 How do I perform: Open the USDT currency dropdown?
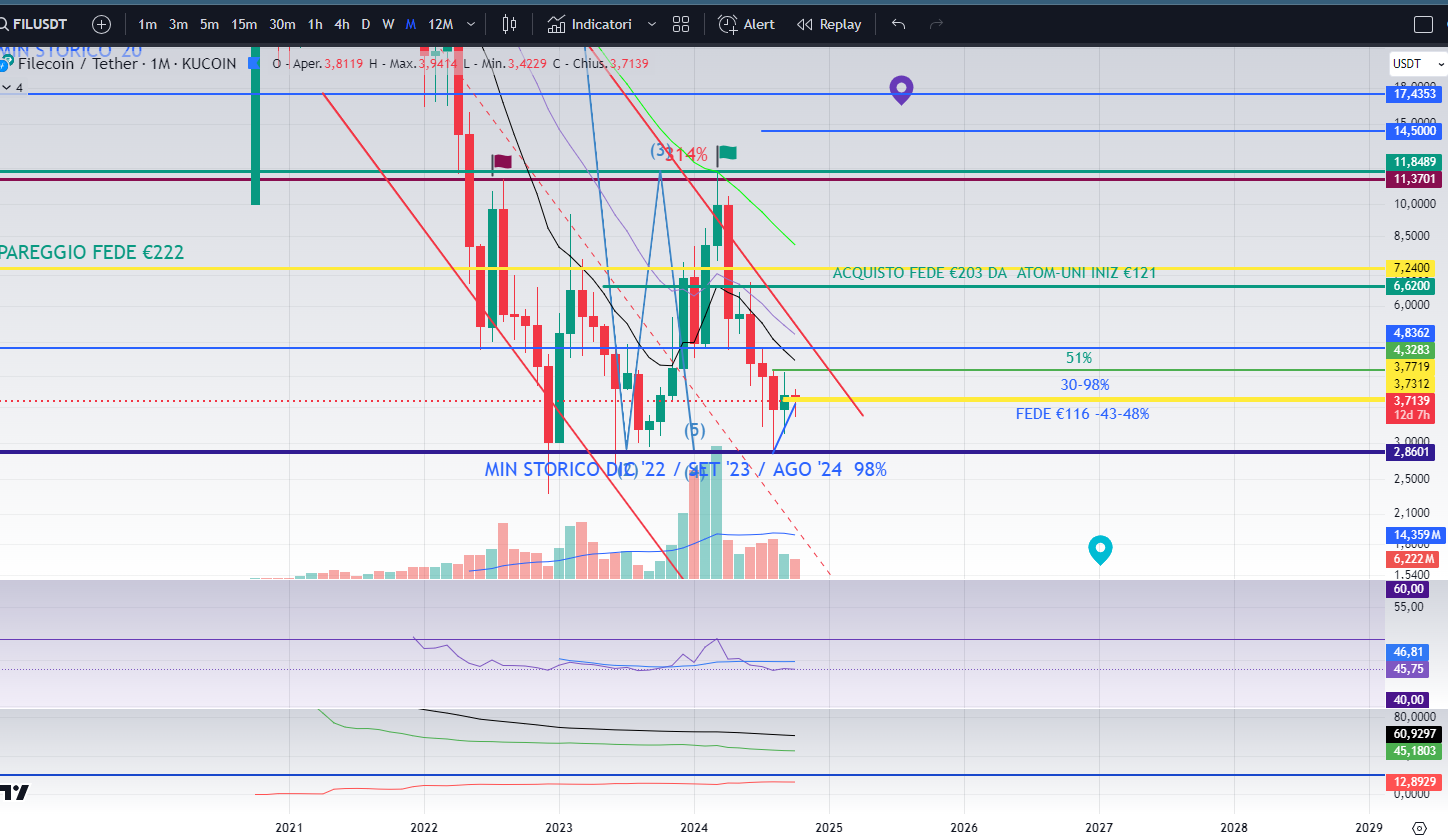point(1418,64)
